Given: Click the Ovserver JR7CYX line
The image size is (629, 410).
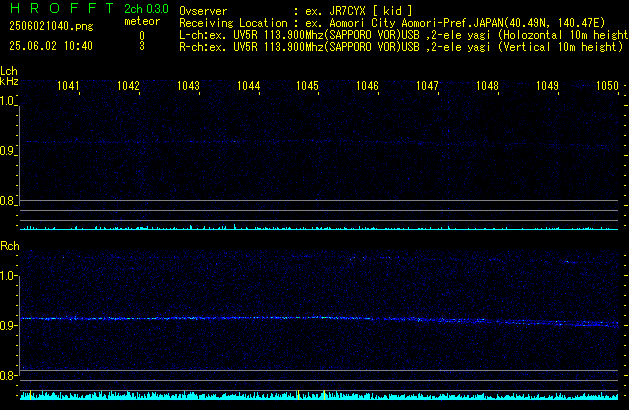Looking at the screenshot, I should coord(296,11).
